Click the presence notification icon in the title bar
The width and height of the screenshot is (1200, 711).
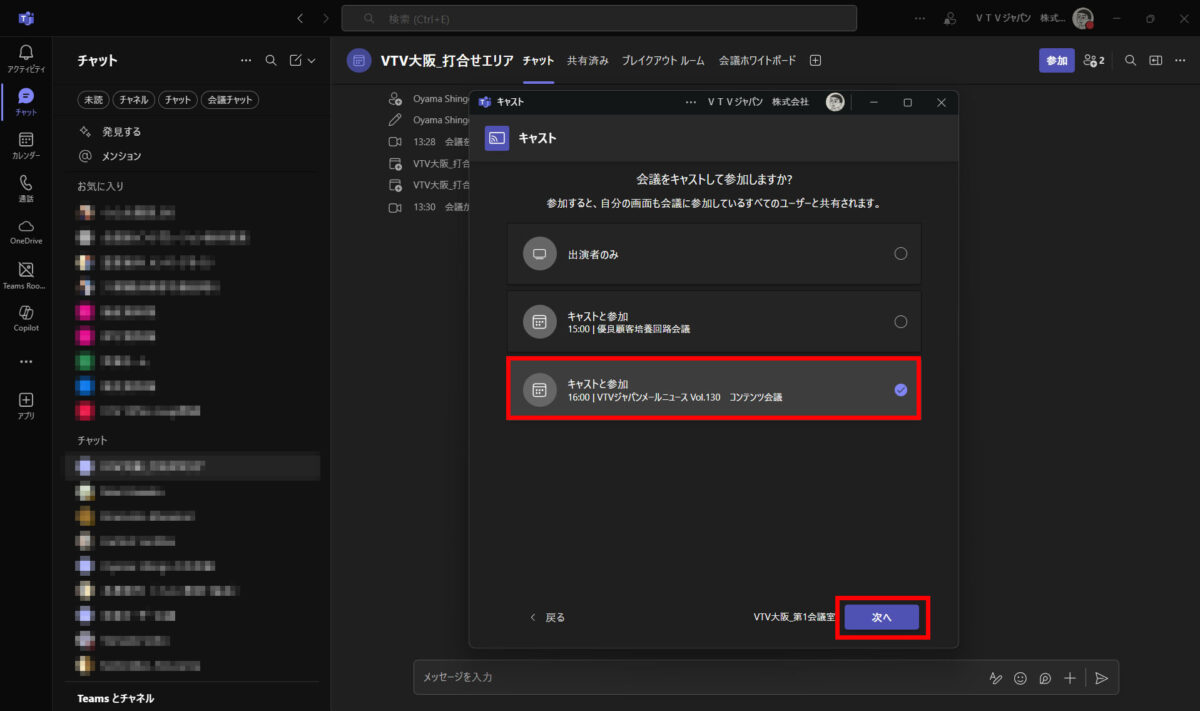(949, 18)
